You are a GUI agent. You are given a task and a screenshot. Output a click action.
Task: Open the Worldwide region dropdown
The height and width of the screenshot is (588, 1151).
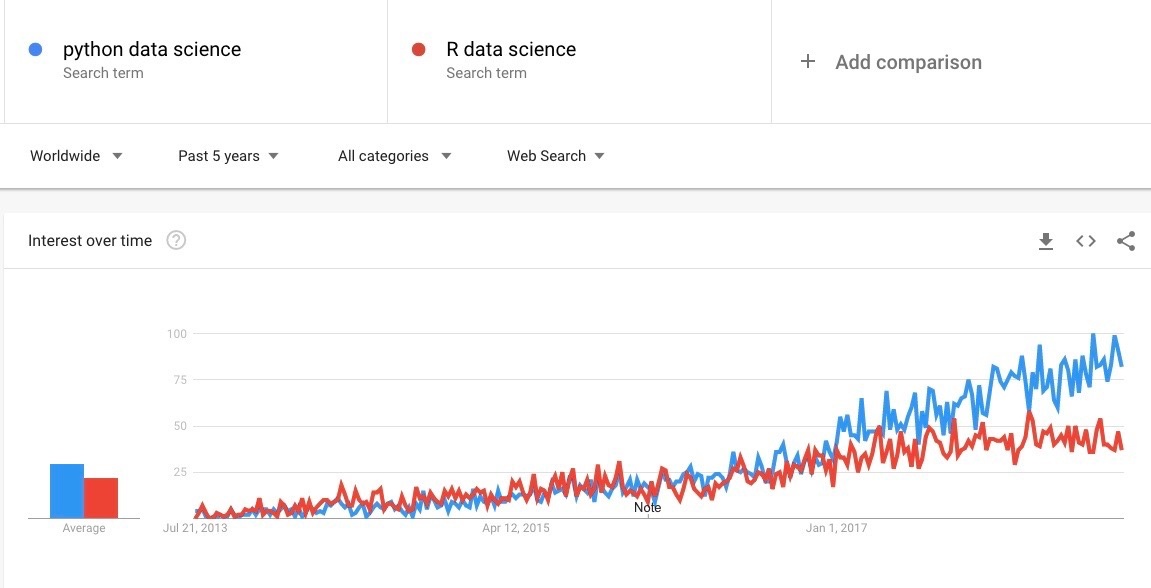(x=75, y=156)
